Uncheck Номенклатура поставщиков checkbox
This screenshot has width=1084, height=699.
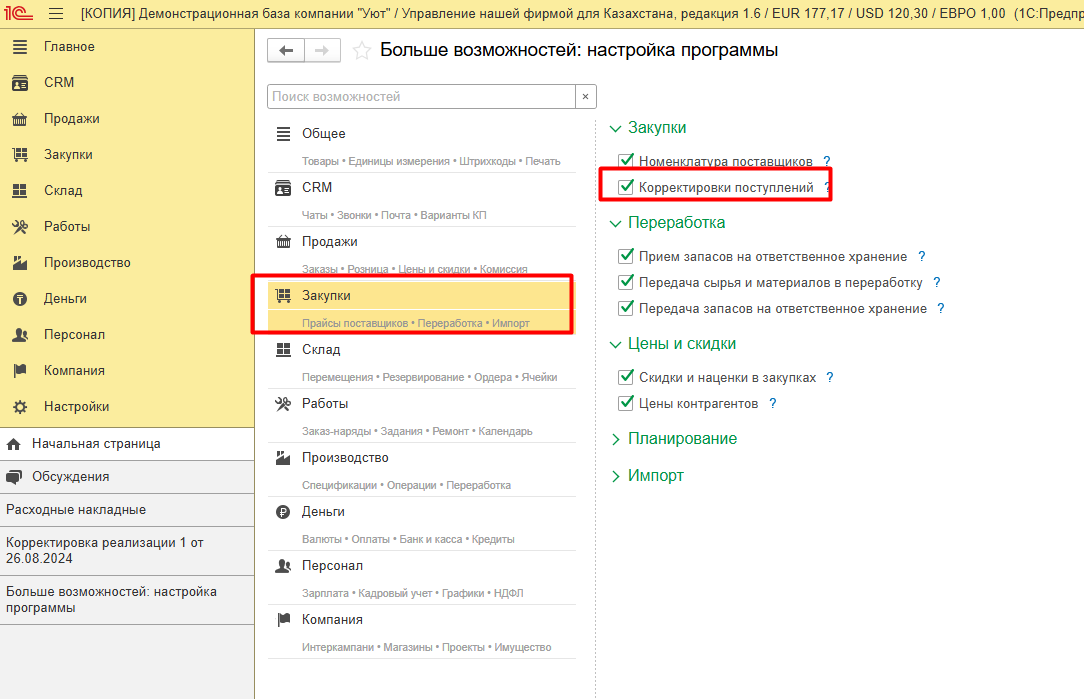[627, 161]
